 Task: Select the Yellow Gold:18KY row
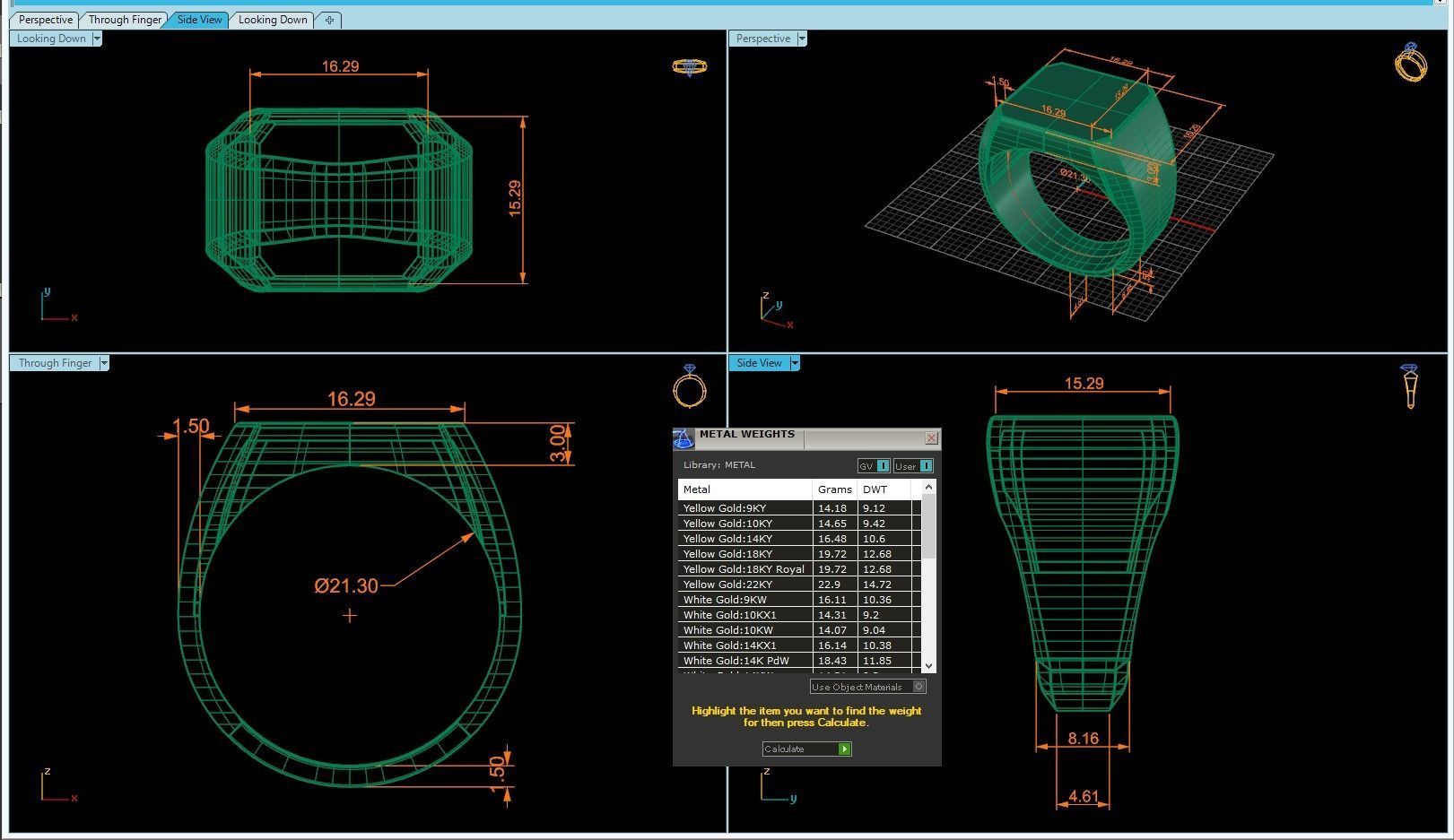click(800, 554)
